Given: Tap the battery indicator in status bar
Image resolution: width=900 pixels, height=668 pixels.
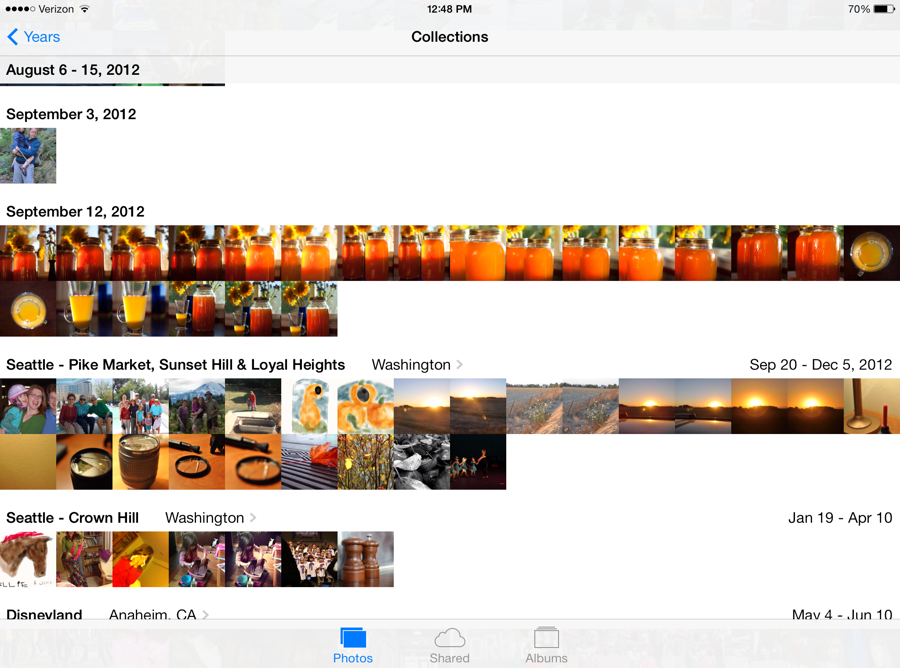Looking at the screenshot, I should 884,9.
